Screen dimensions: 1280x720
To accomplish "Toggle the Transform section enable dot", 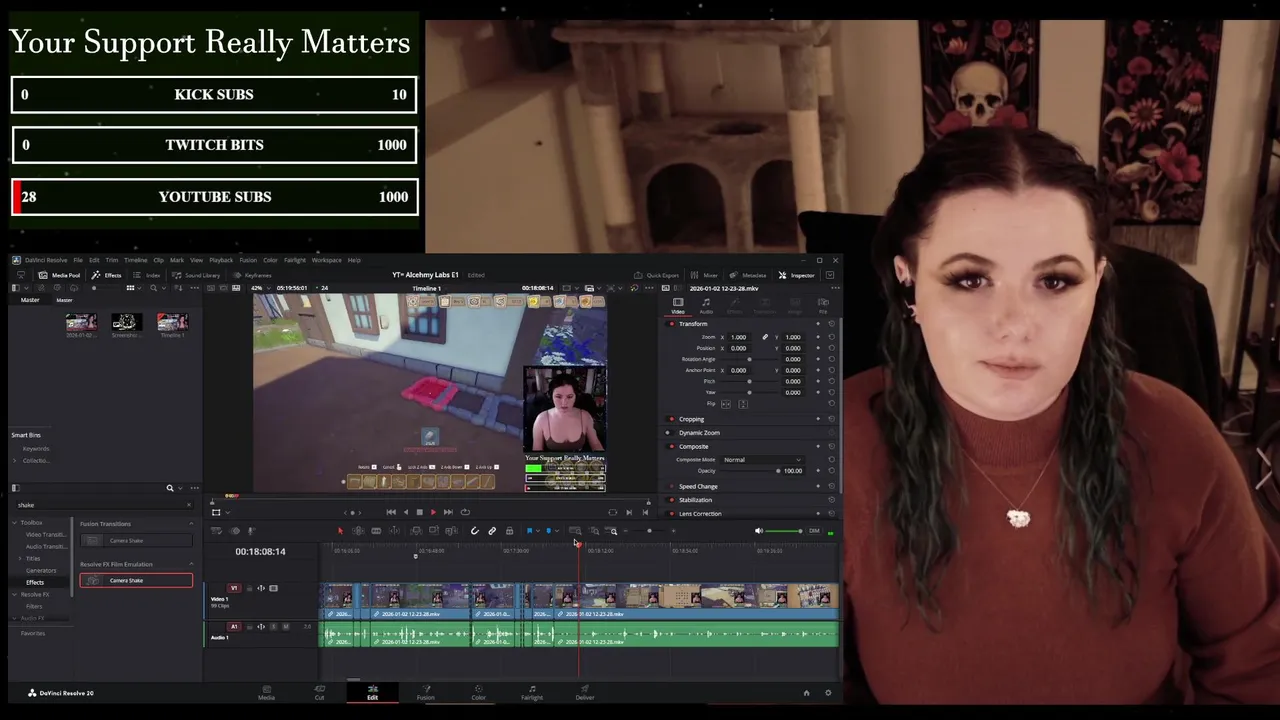I will [671, 324].
